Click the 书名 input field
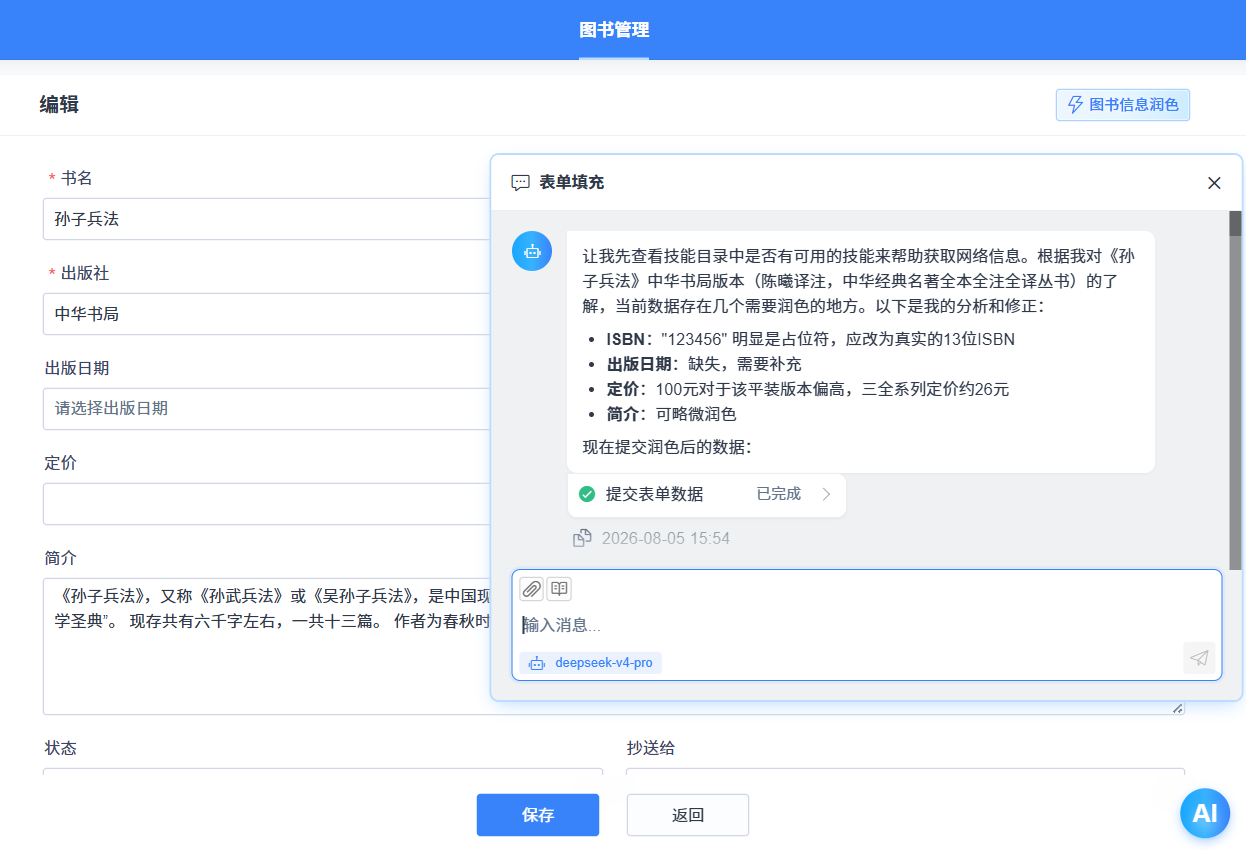 point(266,219)
